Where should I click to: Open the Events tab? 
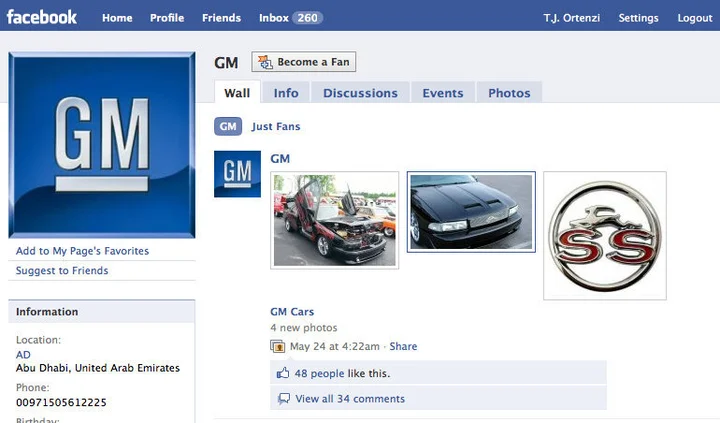(442, 93)
